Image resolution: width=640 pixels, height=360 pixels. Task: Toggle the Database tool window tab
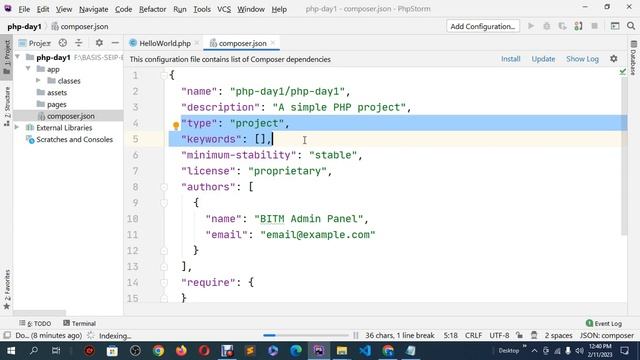coord(633,58)
